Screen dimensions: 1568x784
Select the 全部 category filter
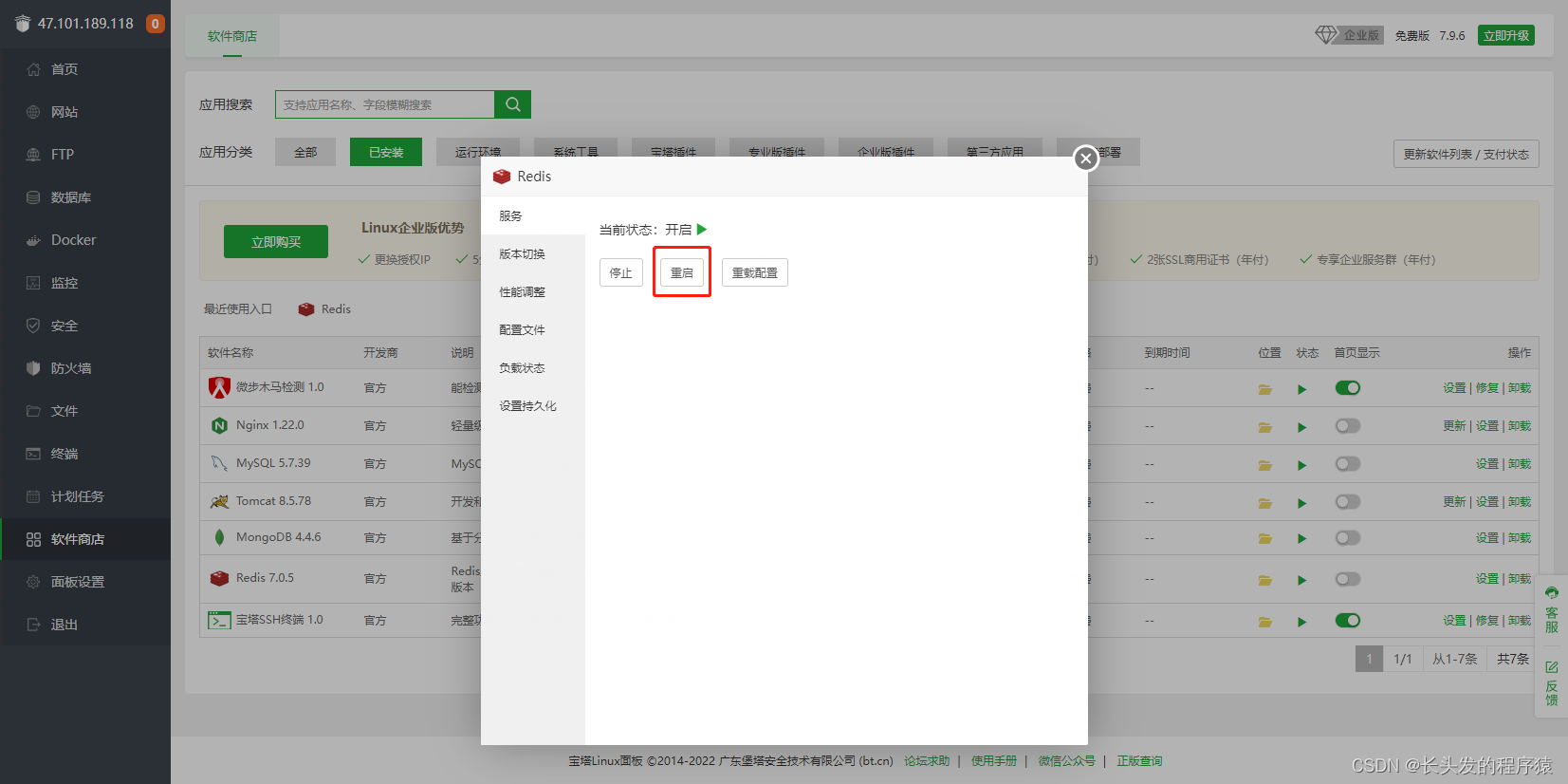pyautogui.click(x=305, y=152)
